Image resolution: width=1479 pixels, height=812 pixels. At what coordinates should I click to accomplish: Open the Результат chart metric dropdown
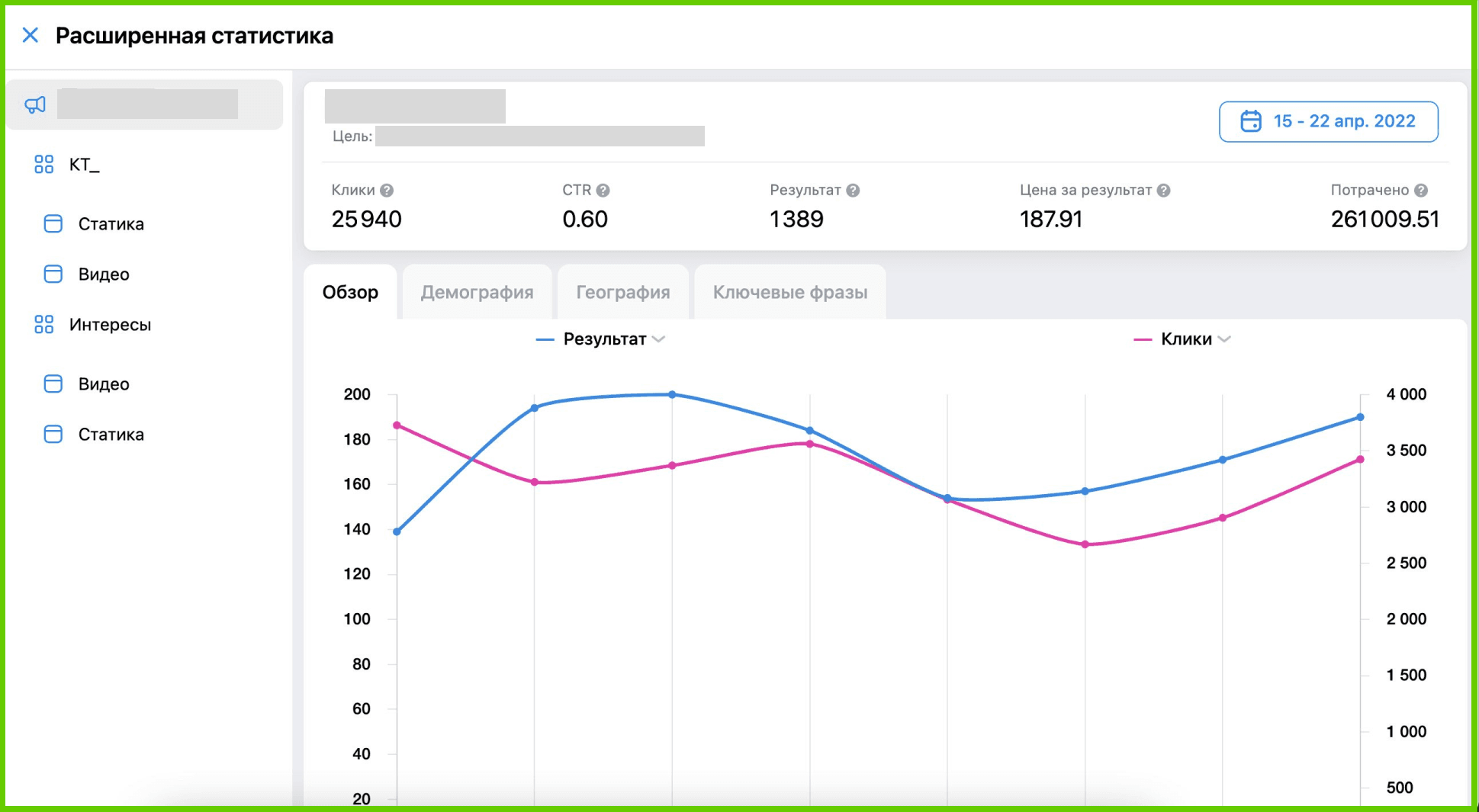[x=659, y=339]
